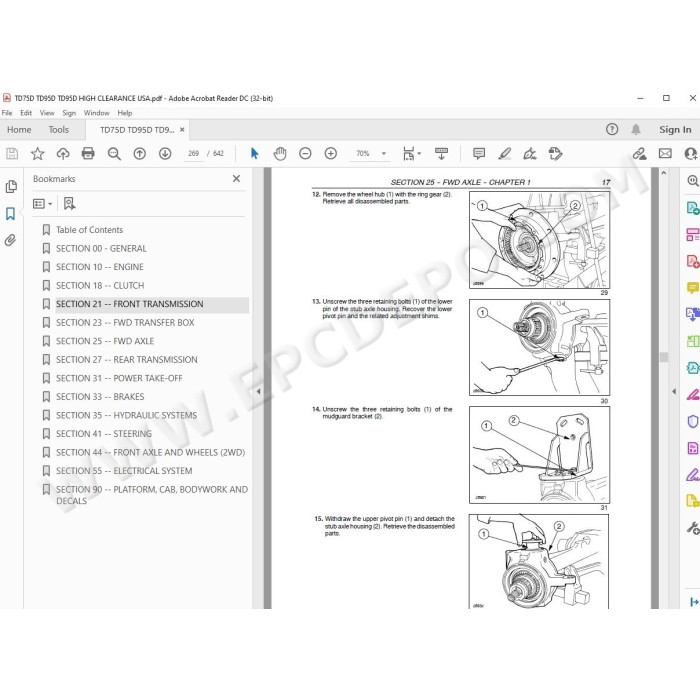Screen dimensions: 700x700
Task: Close the TD75D TD95D document tab
Action: [182, 130]
